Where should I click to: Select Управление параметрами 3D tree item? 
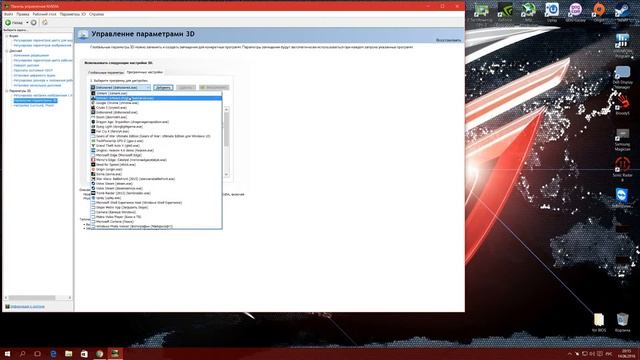click(35, 100)
